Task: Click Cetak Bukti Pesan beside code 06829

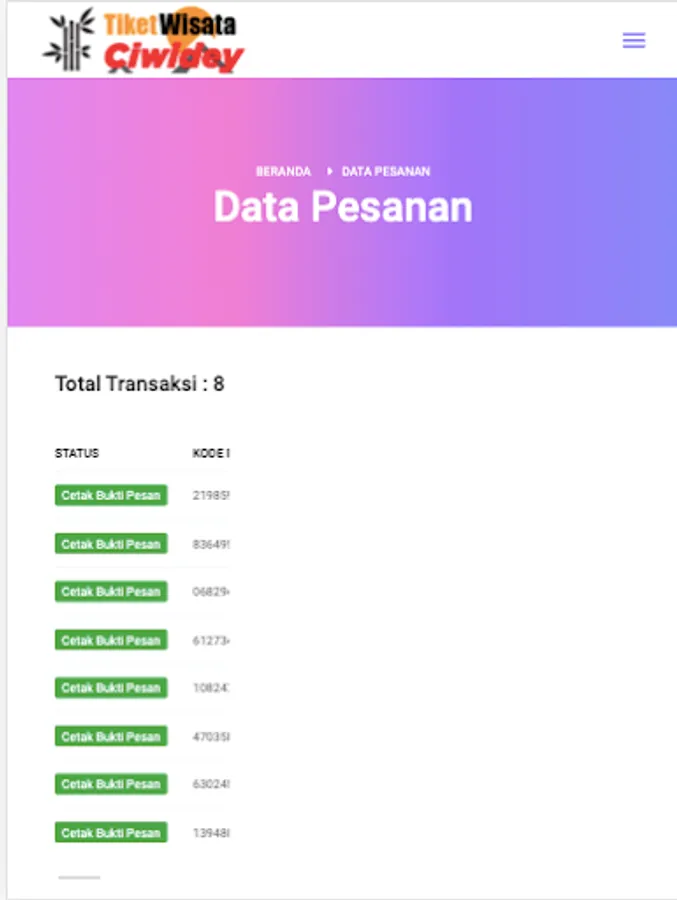Action: 111,592
